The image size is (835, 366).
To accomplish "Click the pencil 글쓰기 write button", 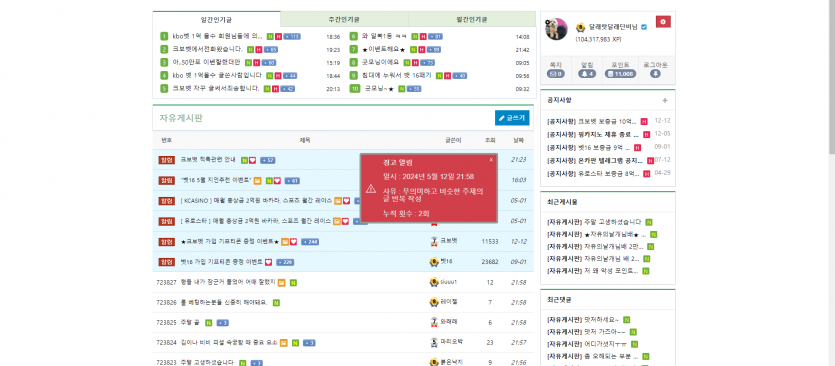I will tap(512, 118).
